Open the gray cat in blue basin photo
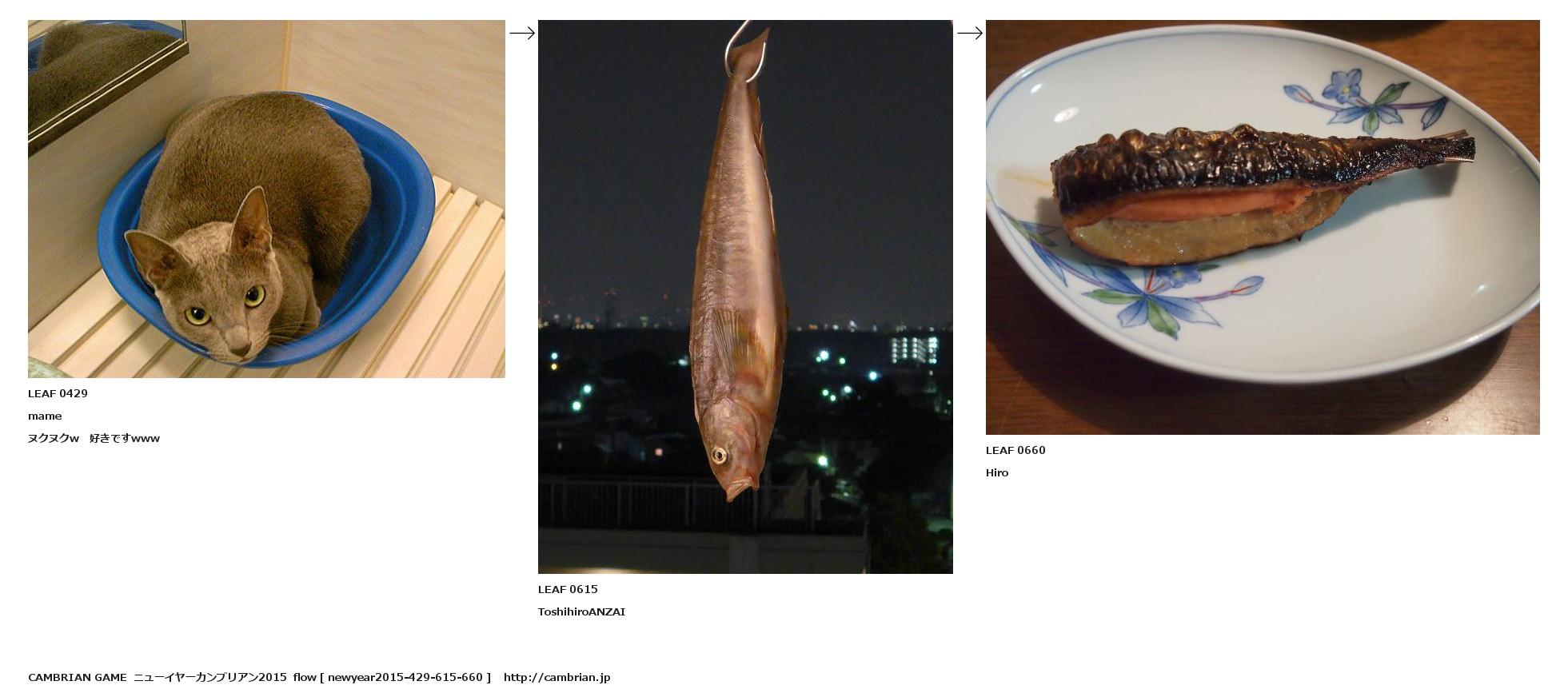The height and width of the screenshot is (697, 1568). (266, 199)
